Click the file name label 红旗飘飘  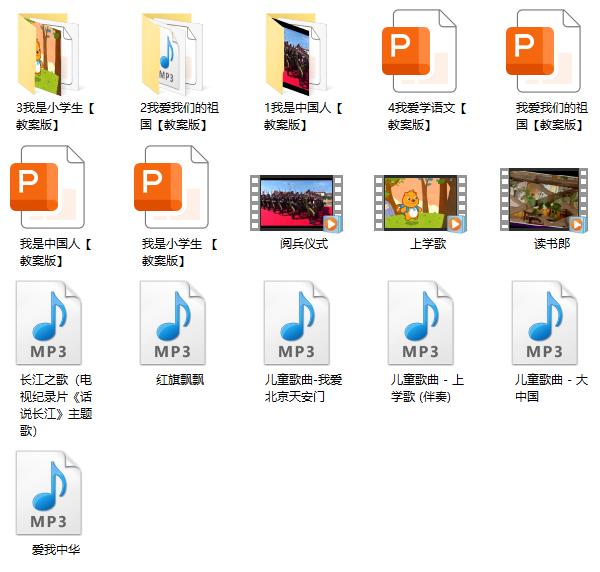180,380
